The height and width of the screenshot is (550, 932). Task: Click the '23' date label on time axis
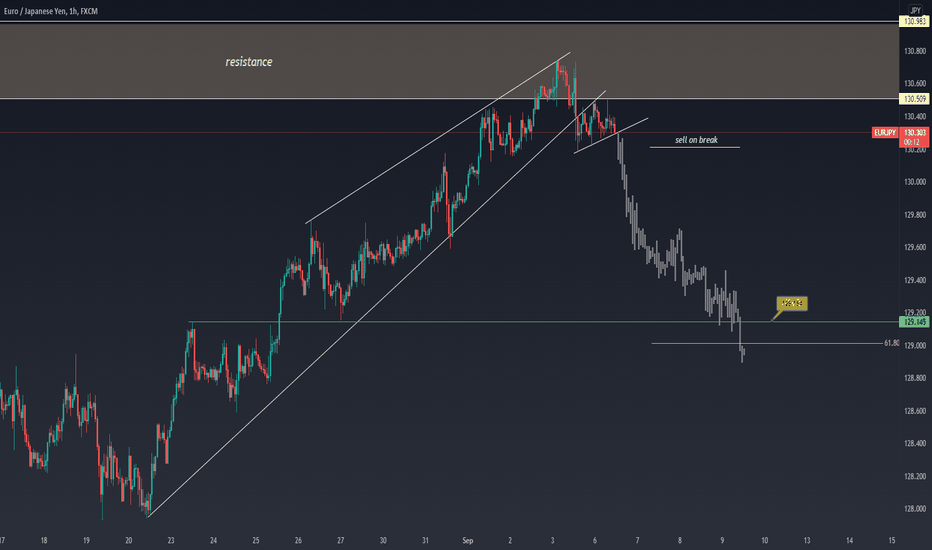(171, 540)
